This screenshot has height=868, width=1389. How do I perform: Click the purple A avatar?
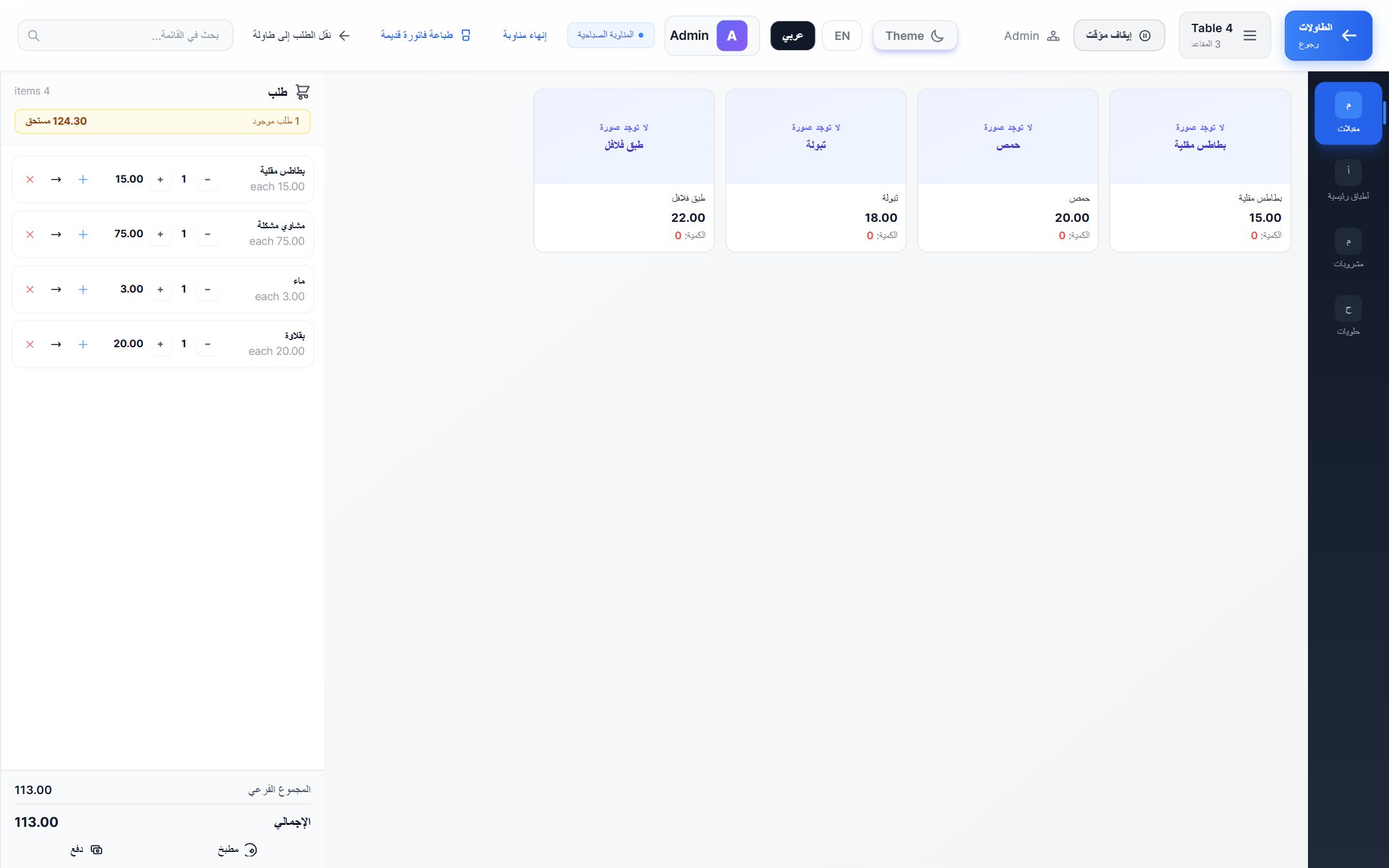coord(732,35)
